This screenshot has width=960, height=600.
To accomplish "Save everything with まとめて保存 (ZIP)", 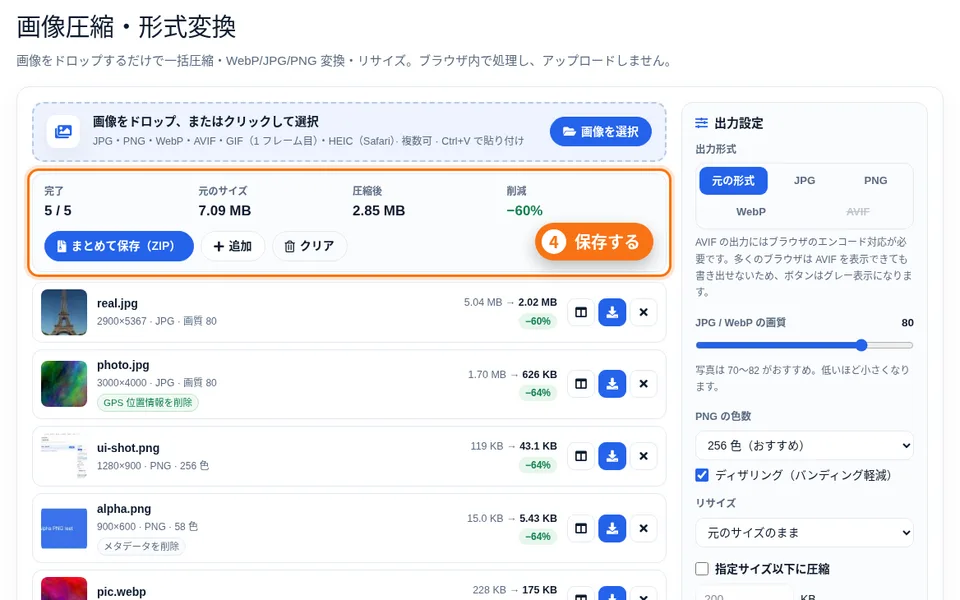I will (x=119, y=246).
